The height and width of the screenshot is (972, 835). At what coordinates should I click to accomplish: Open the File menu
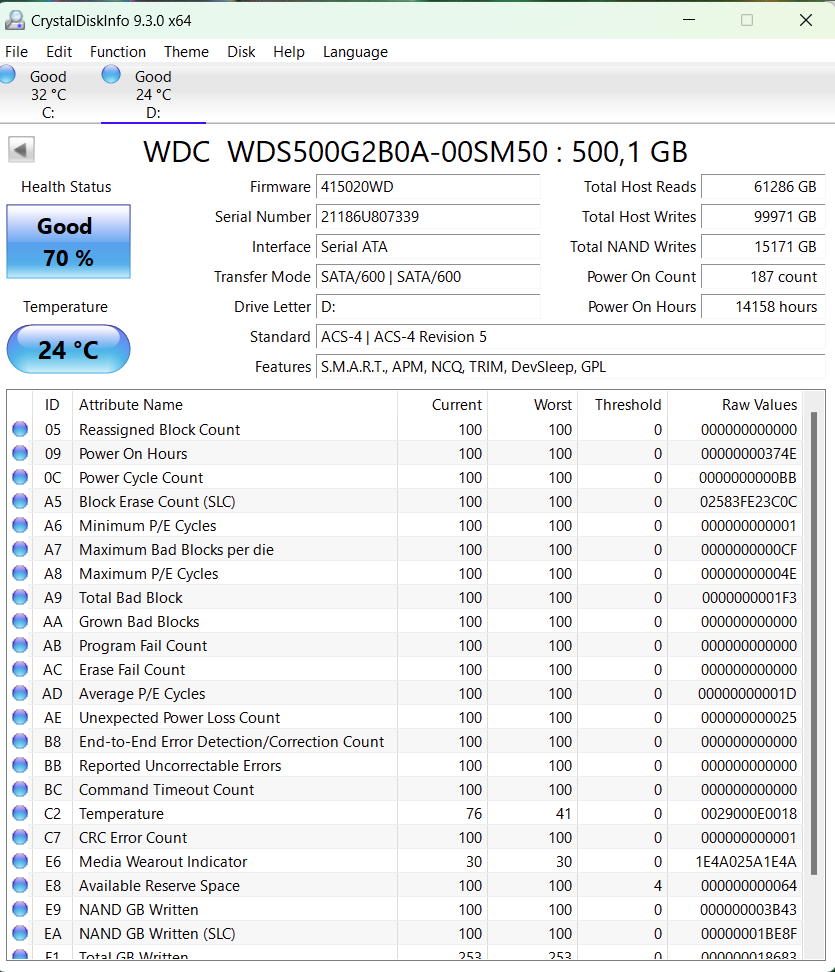point(16,52)
